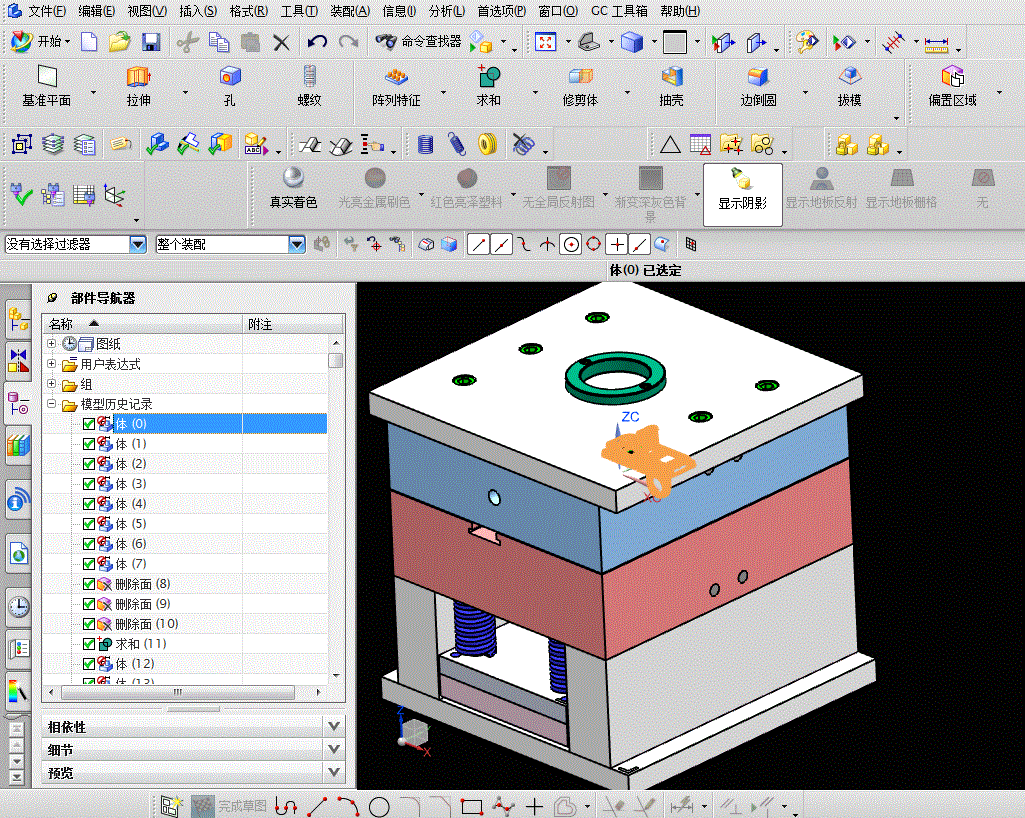Click the Part Navigator sidebar icon
Viewport: 1025px width, 818px height.
18,403
